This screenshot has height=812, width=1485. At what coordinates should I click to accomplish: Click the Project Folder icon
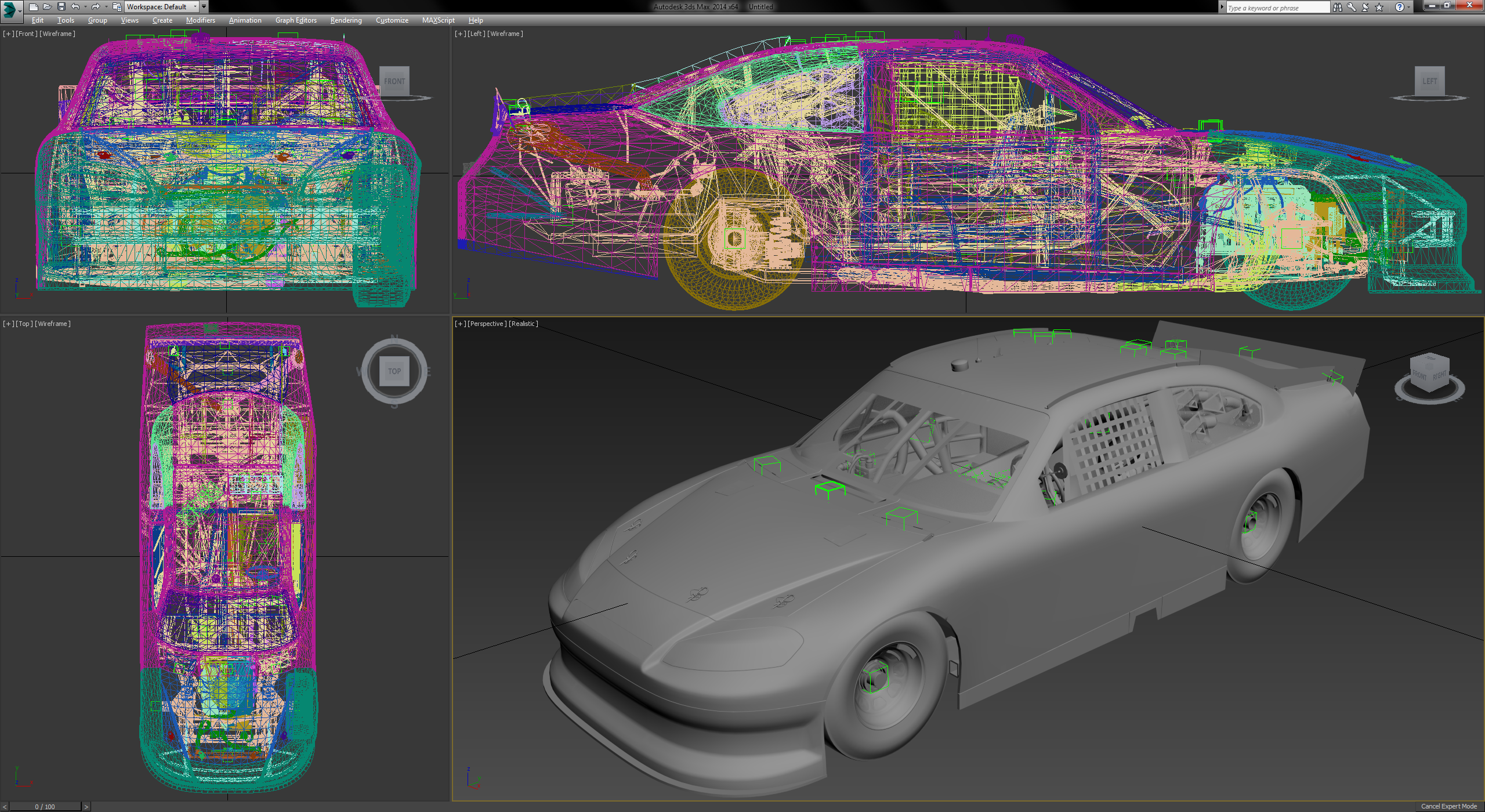117,7
